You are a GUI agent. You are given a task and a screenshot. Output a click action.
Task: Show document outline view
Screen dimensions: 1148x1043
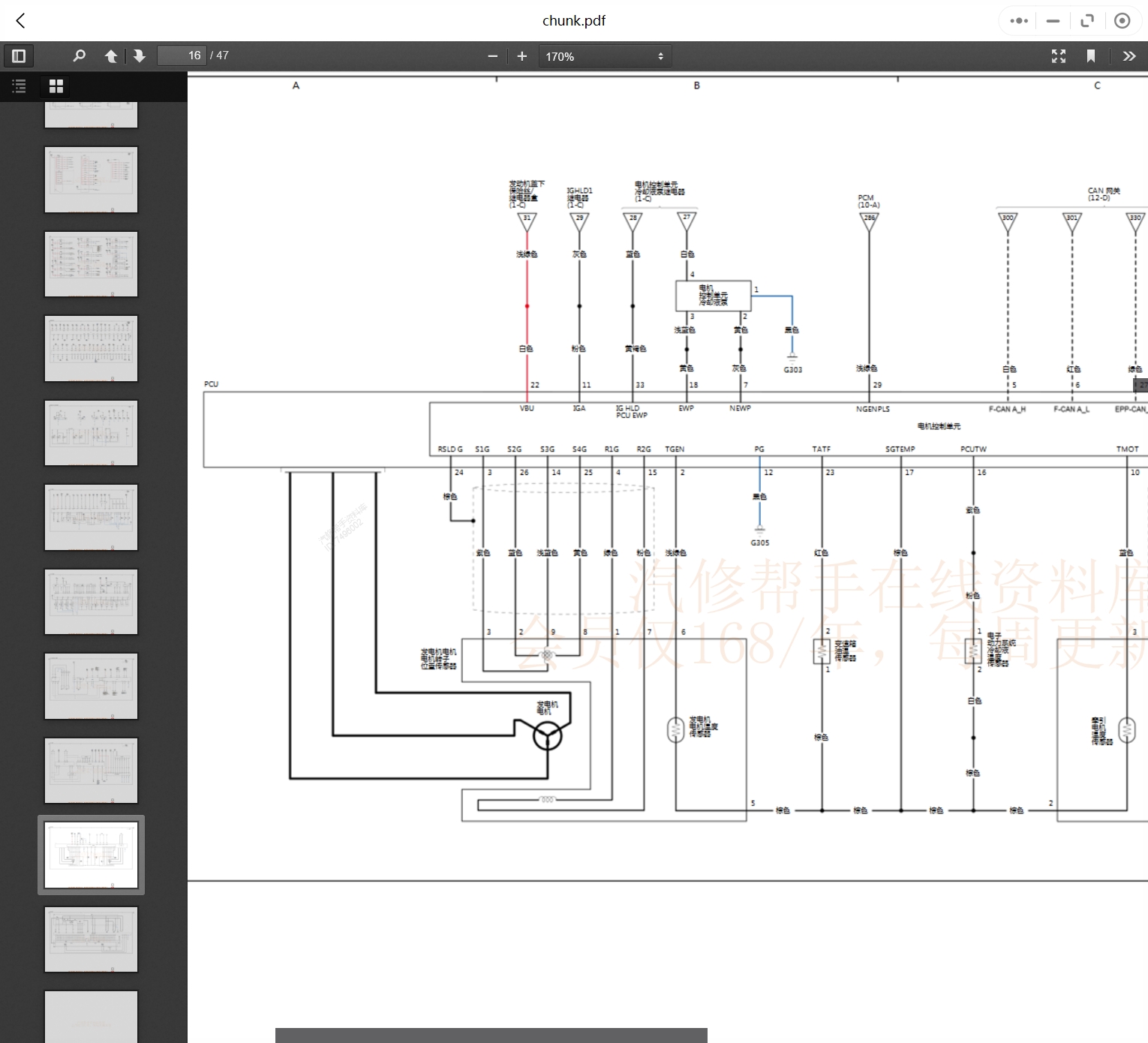[20, 86]
